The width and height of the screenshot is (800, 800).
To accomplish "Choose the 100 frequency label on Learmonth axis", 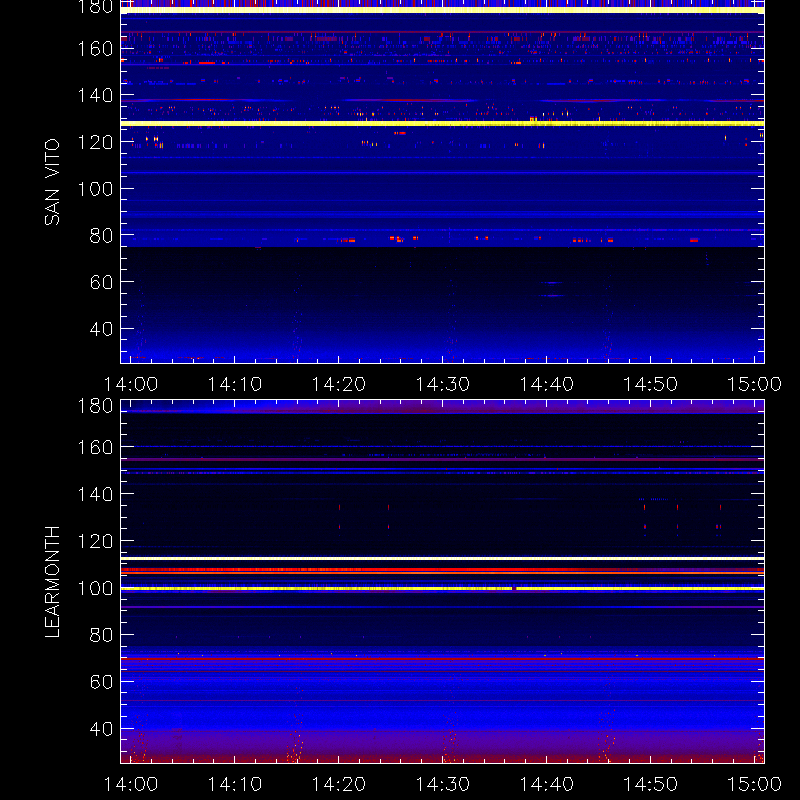I will [x=95, y=588].
